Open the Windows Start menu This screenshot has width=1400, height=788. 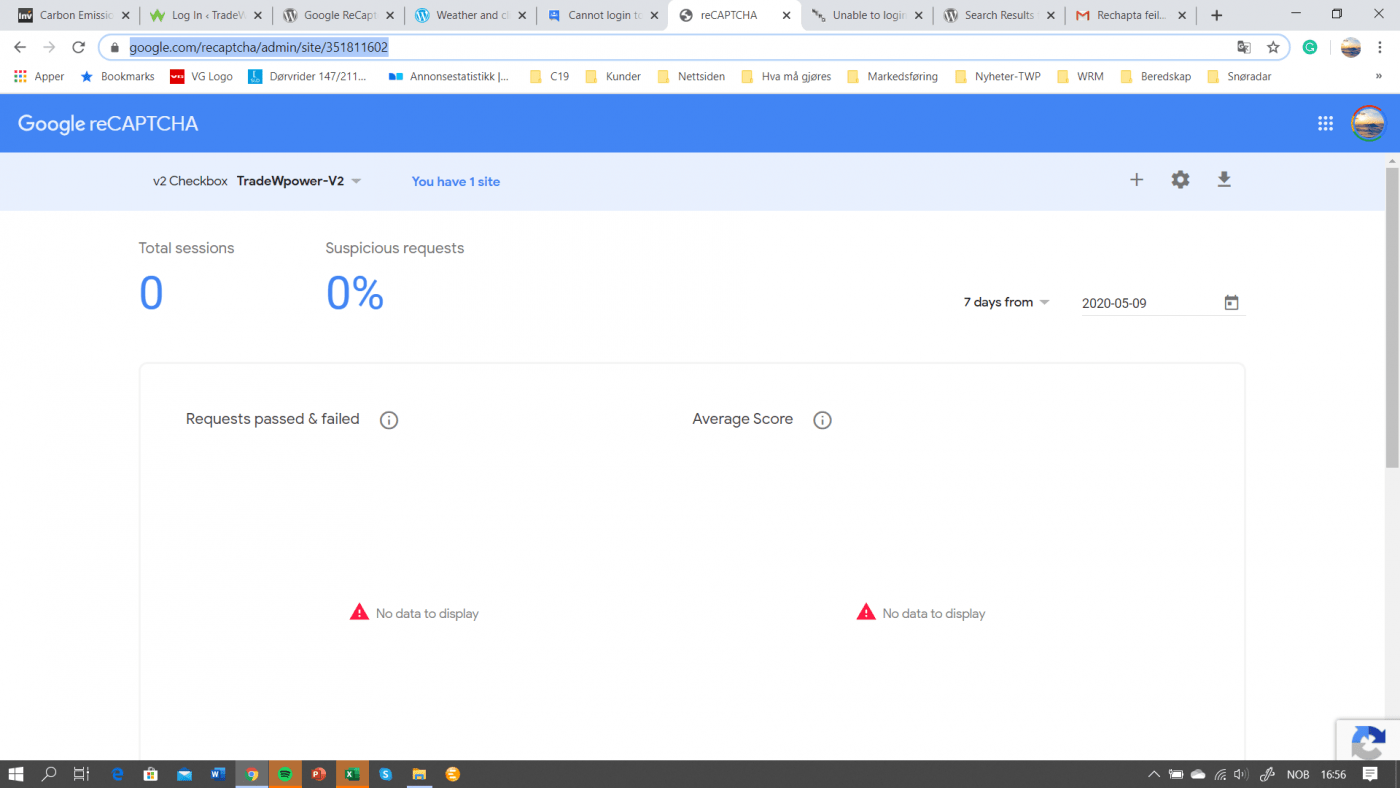click(16, 774)
